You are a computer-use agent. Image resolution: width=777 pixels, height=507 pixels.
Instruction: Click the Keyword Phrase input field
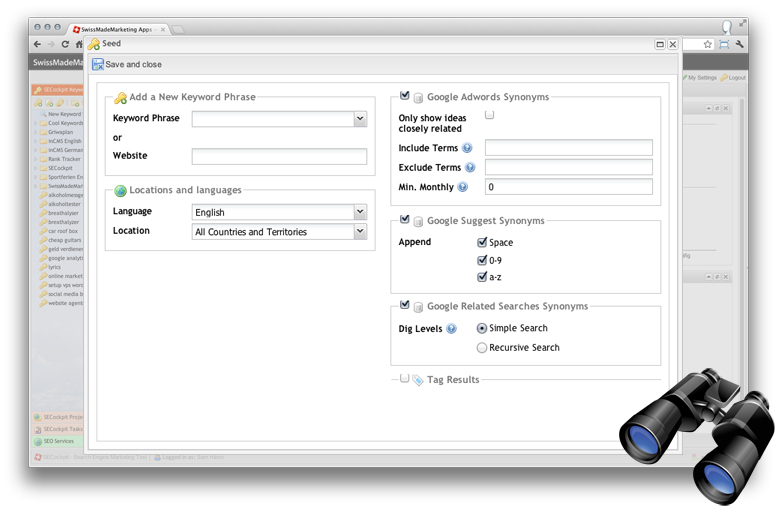273,118
